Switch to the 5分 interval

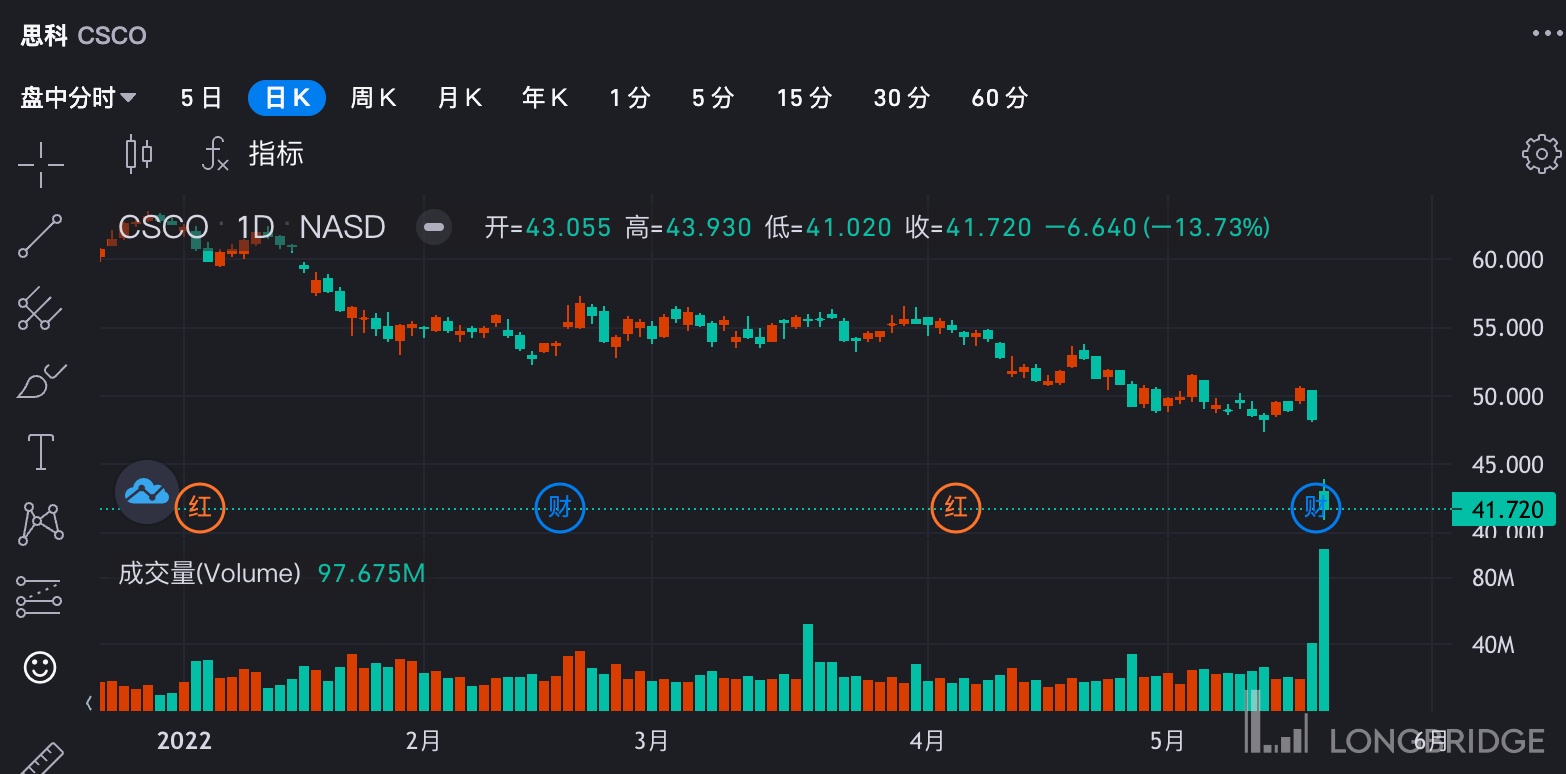(x=713, y=98)
